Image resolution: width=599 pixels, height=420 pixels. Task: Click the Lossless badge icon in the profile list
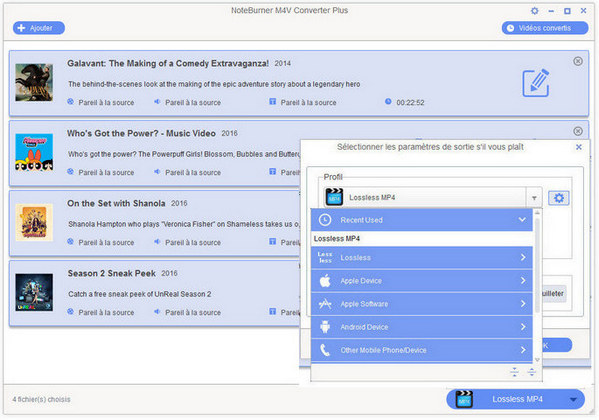(325, 258)
